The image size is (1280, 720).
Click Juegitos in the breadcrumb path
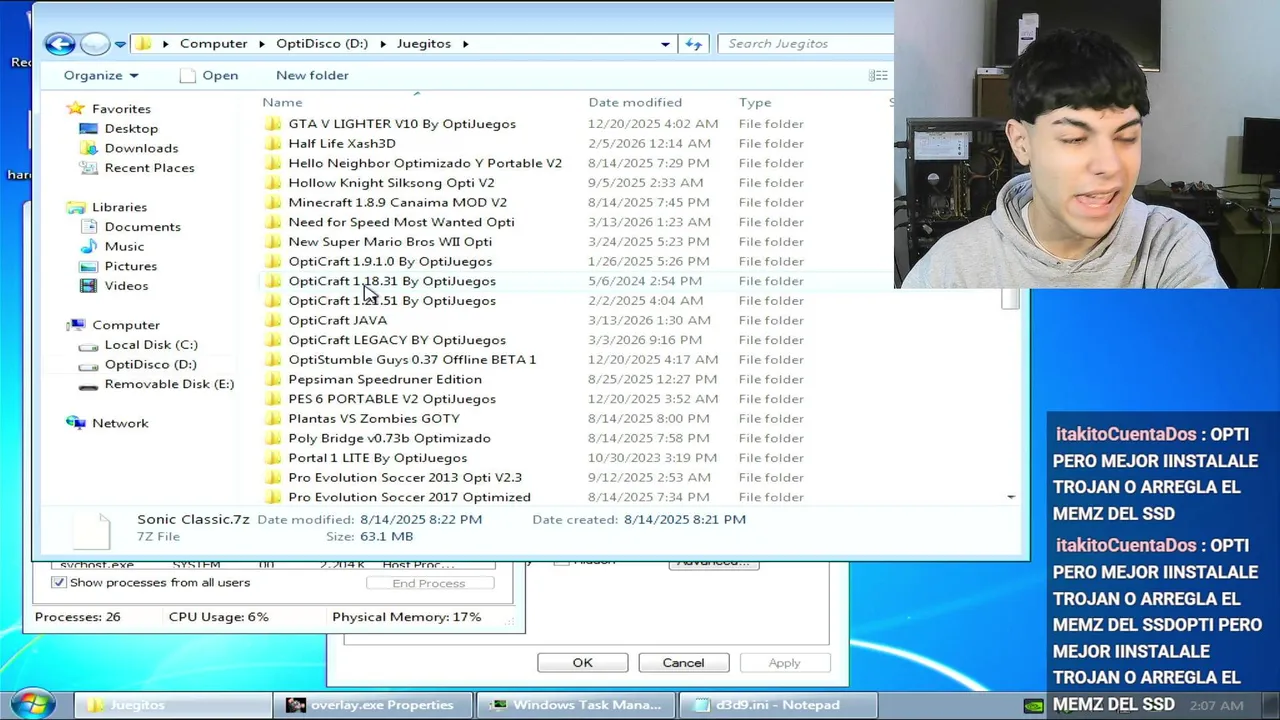tap(423, 44)
